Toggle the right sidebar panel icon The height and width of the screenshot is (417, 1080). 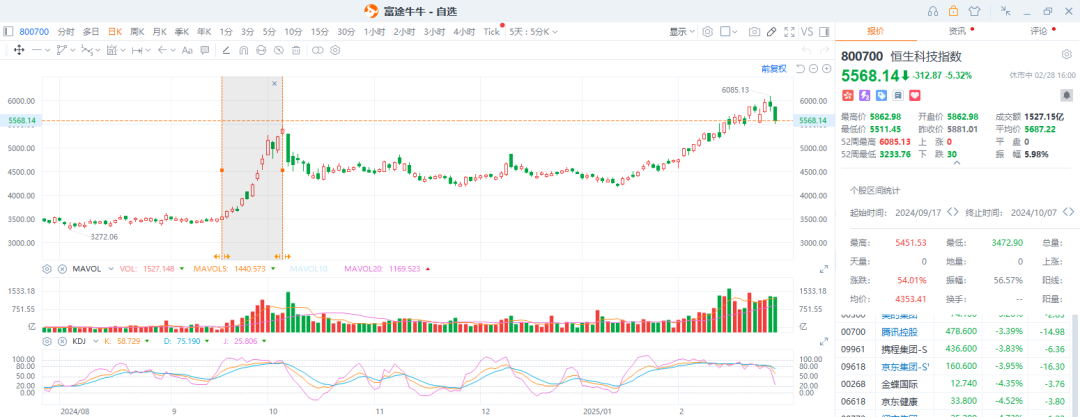pyautogui.click(x=825, y=32)
